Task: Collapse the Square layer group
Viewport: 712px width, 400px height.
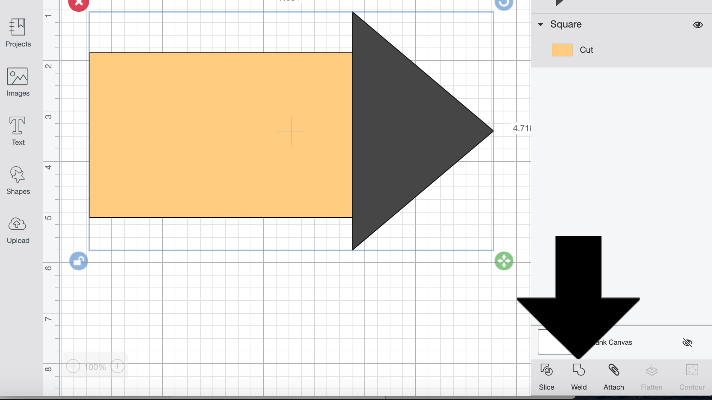Action: [540, 25]
